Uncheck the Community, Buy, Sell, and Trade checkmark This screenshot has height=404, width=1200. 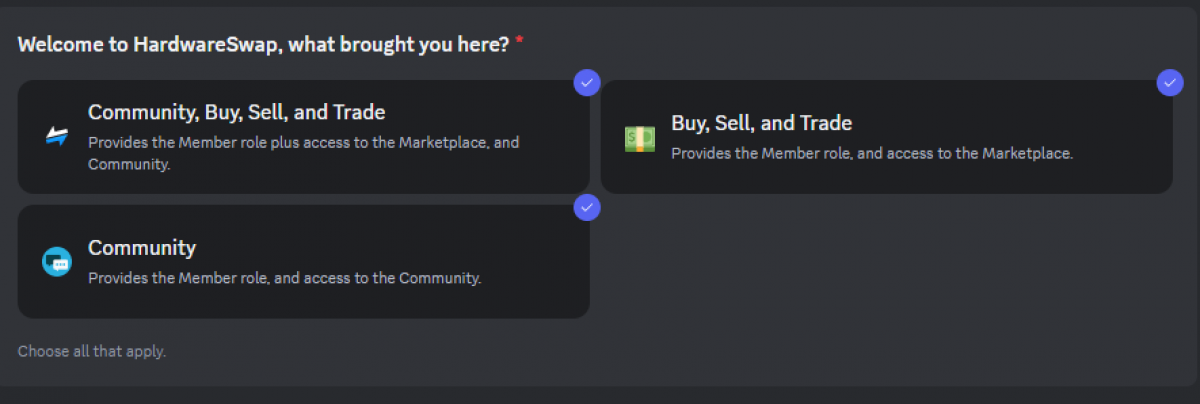(x=587, y=82)
